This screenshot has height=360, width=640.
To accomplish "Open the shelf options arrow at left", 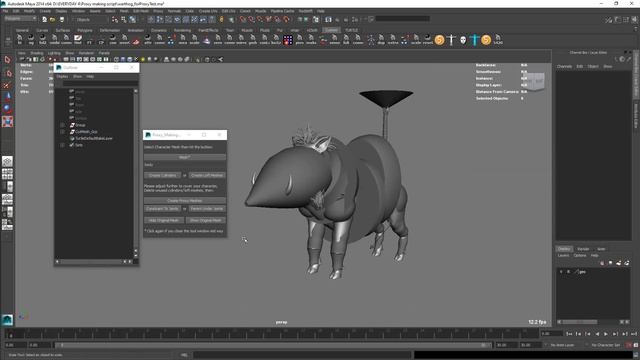I will [8, 40].
